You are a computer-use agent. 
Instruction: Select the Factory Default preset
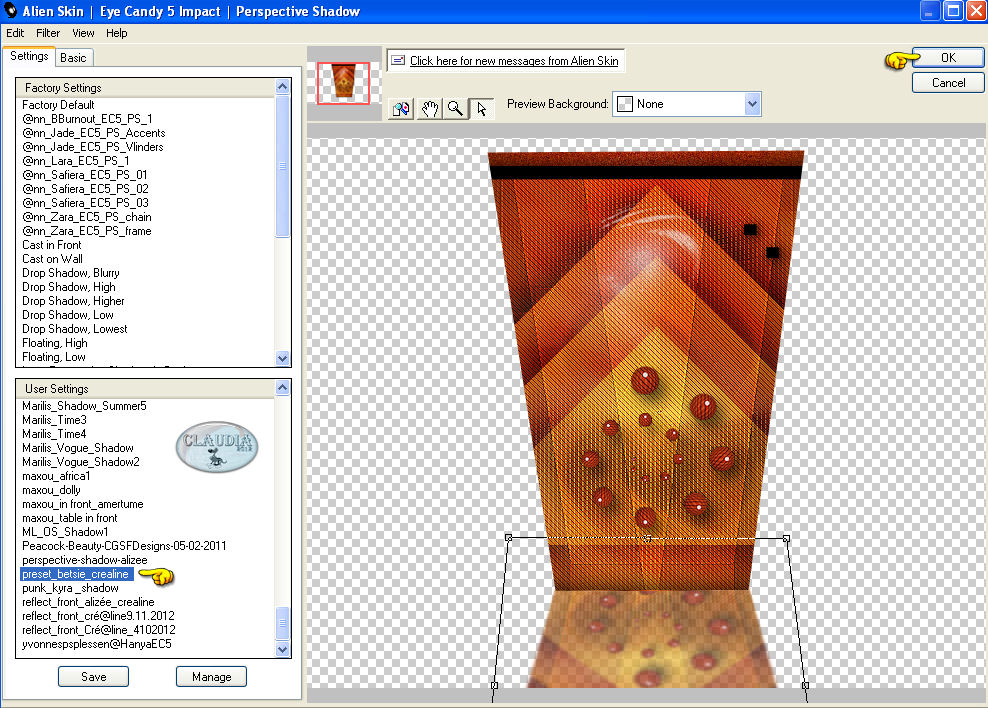[x=58, y=105]
